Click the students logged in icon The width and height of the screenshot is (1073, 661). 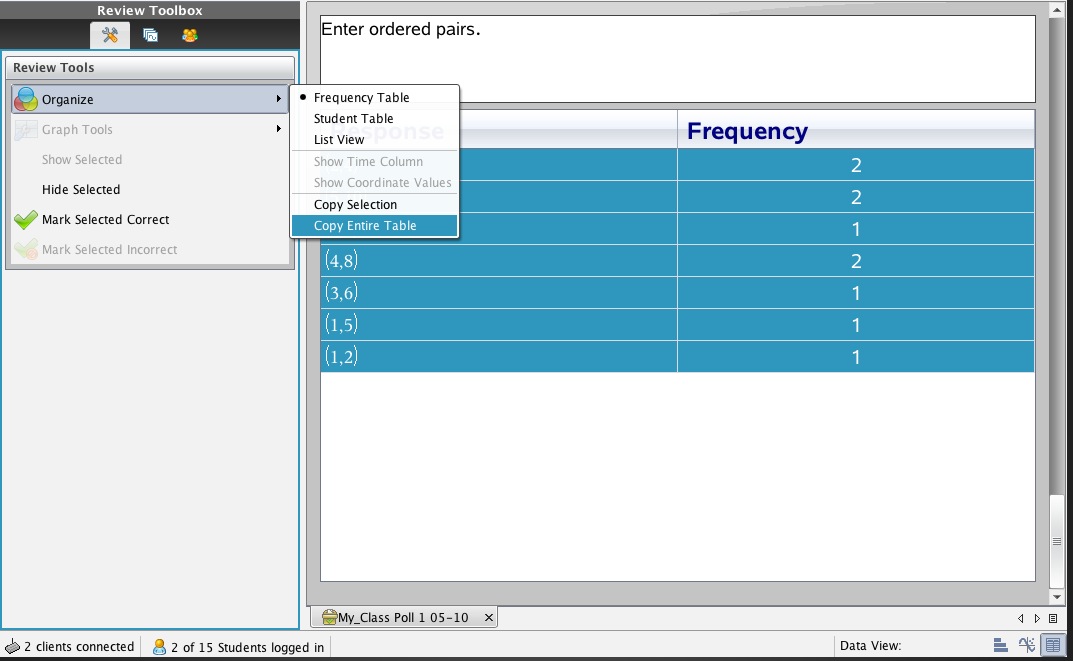159,647
